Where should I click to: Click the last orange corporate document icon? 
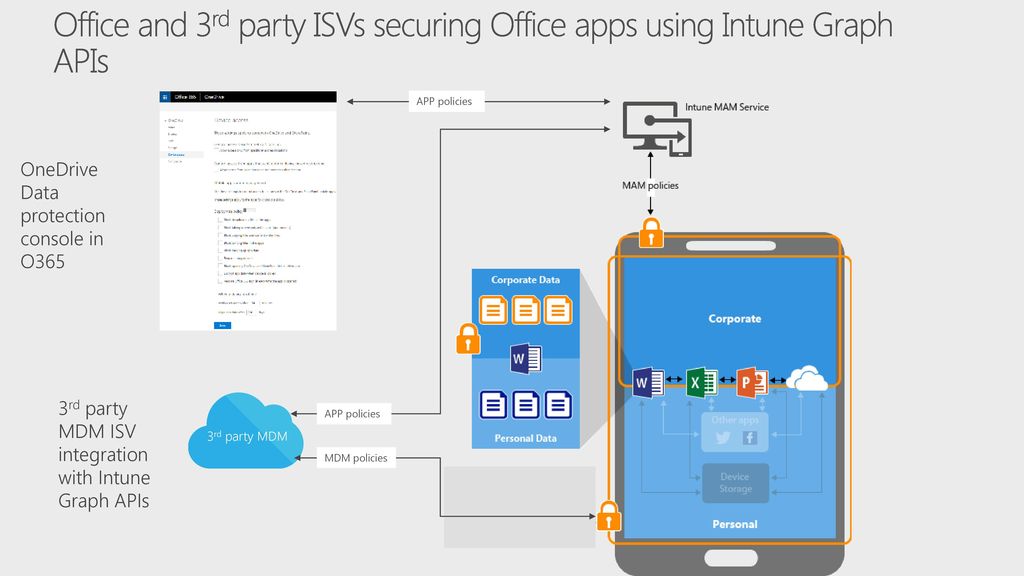coord(558,310)
